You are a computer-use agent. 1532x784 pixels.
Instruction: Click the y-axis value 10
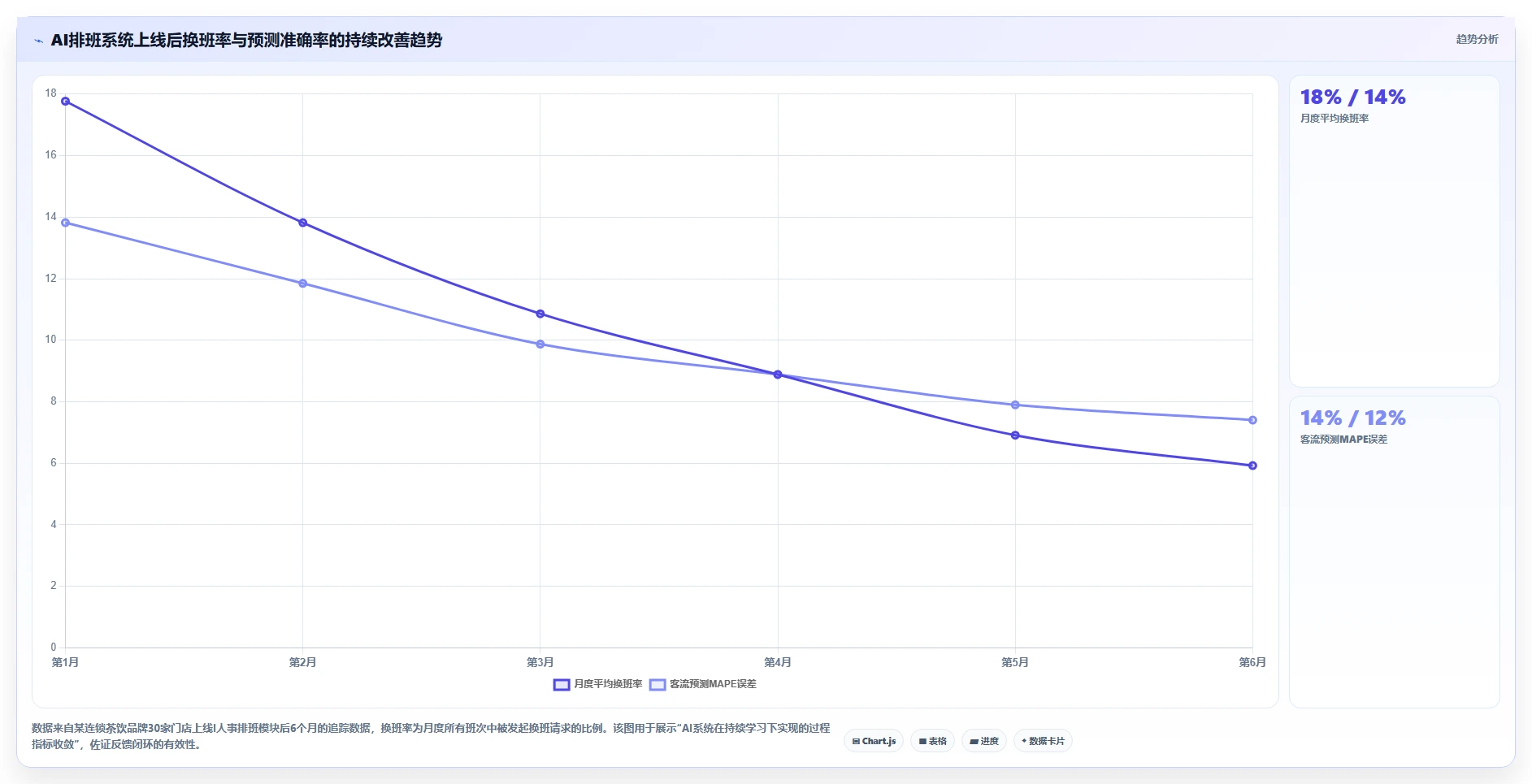pos(50,340)
